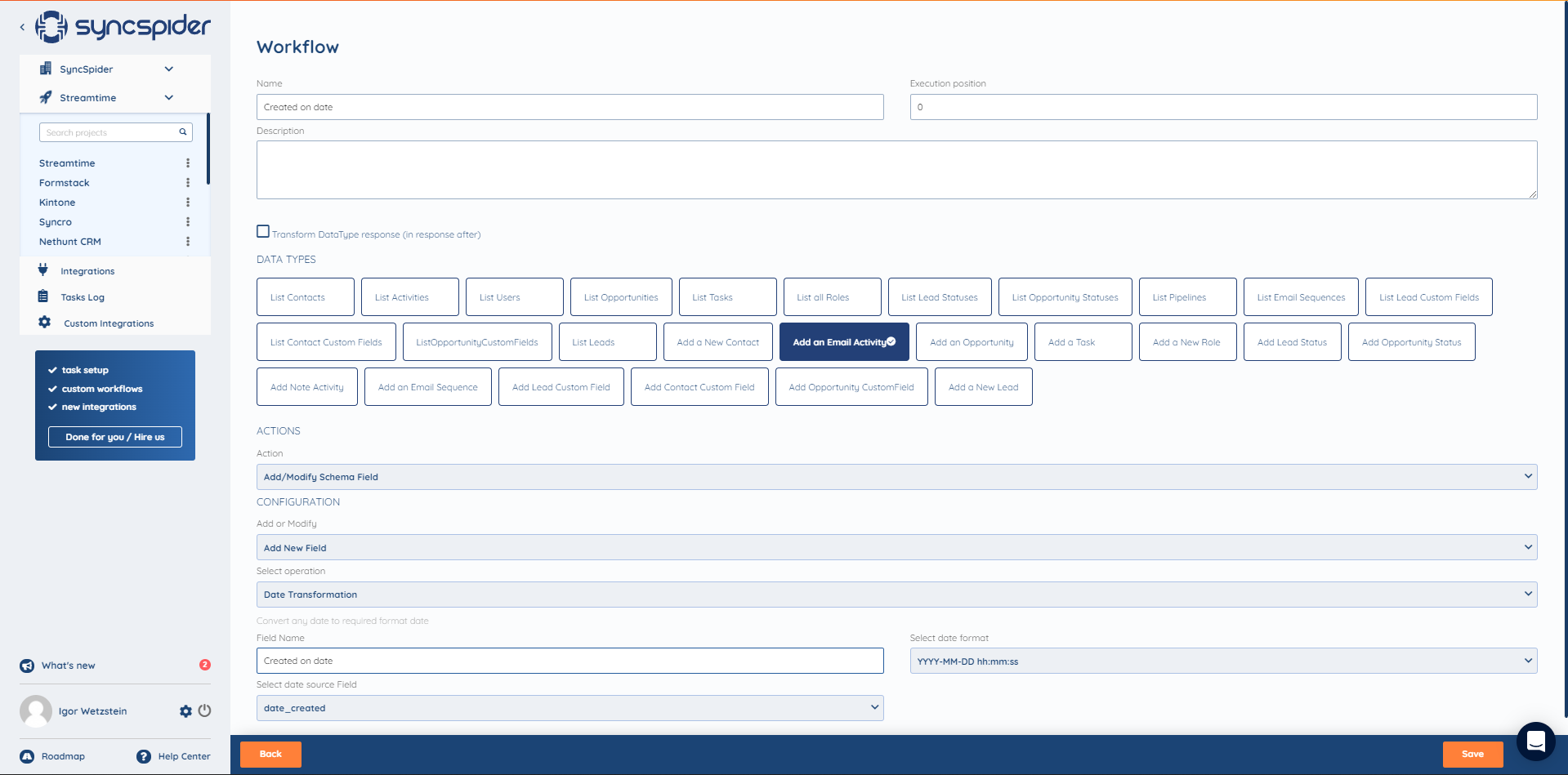Click Igor Wetzstein's avatar picture
This screenshot has width=1568, height=775.
tap(36, 711)
